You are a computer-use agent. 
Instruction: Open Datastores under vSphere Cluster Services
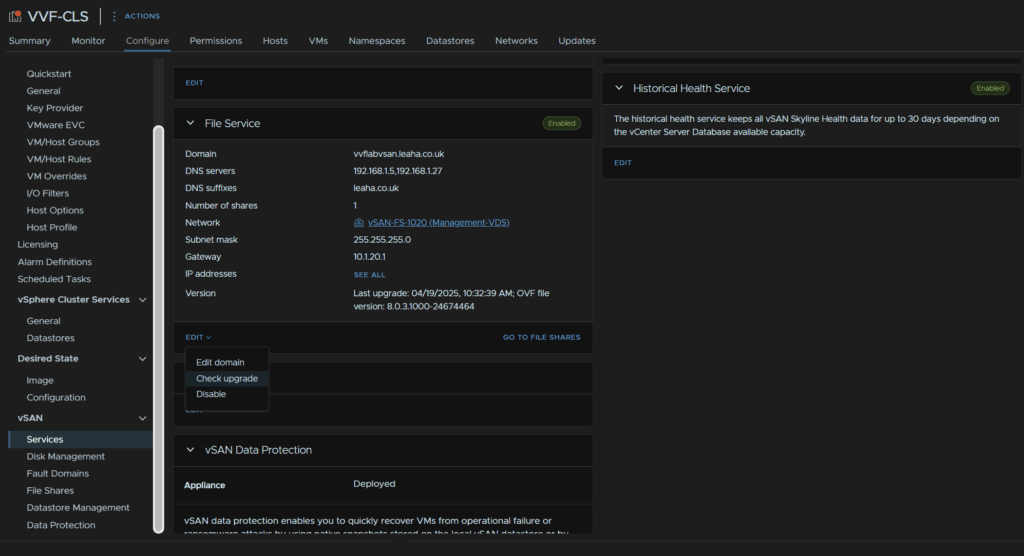pos(50,338)
